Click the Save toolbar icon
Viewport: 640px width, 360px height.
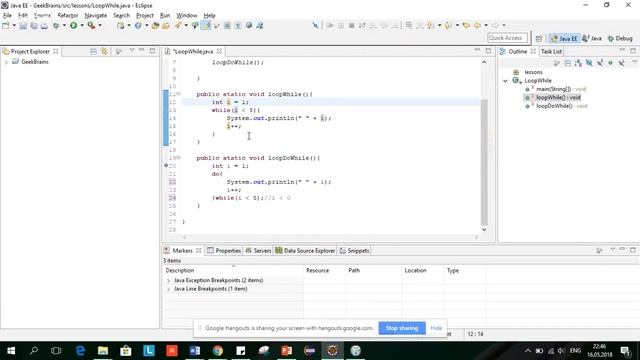23,25
